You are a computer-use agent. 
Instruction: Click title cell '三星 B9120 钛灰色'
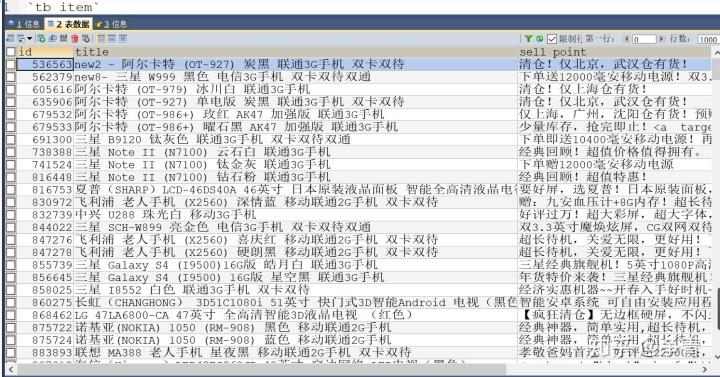pyautogui.click(x=296, y=140)
